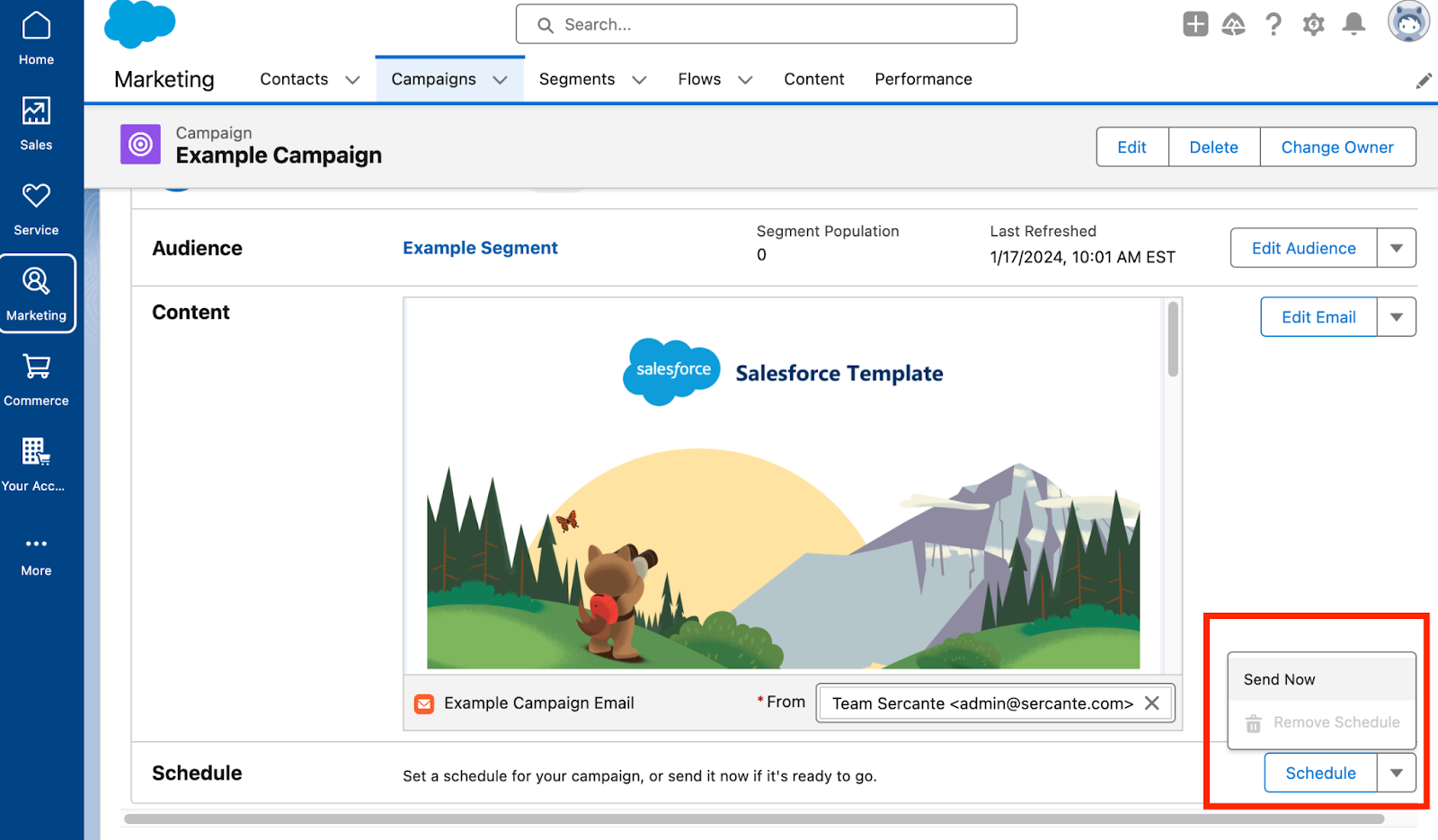Click the Change Owner button
1438x840 pixels.
click(1337, 147)
